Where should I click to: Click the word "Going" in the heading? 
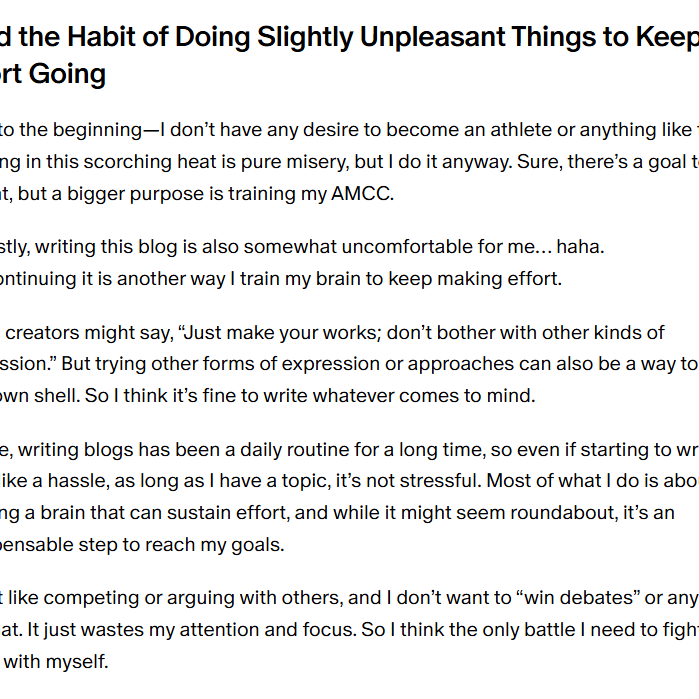(67, 74)
